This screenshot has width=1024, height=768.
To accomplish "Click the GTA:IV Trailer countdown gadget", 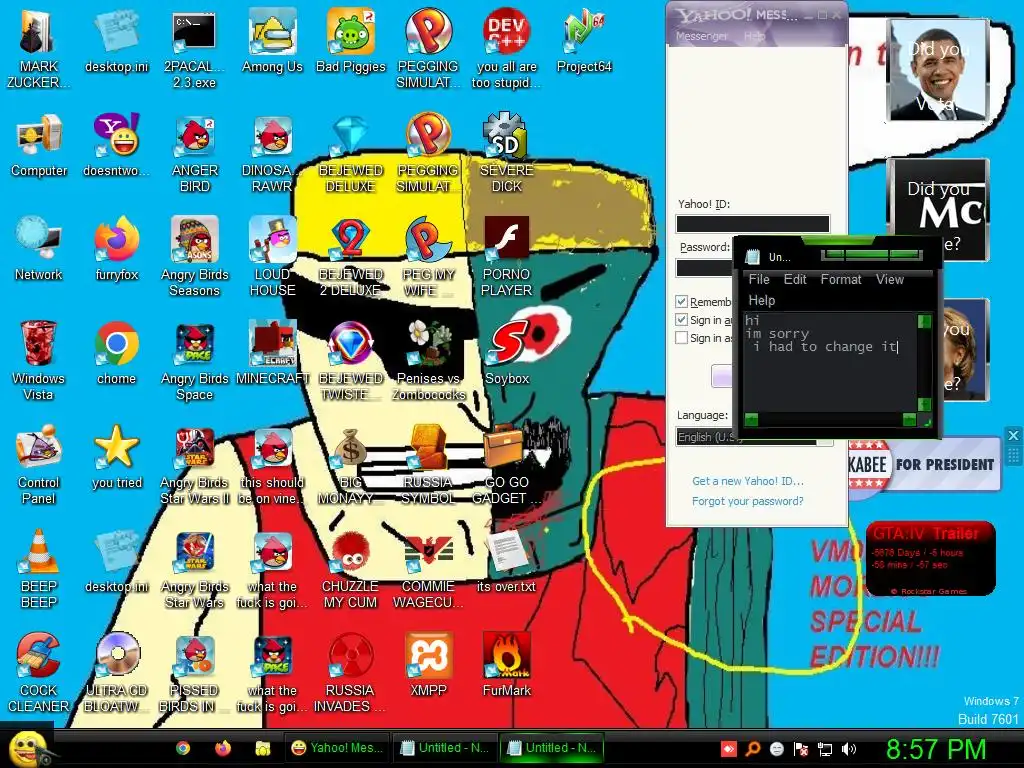I will click(x=931, y=558).
